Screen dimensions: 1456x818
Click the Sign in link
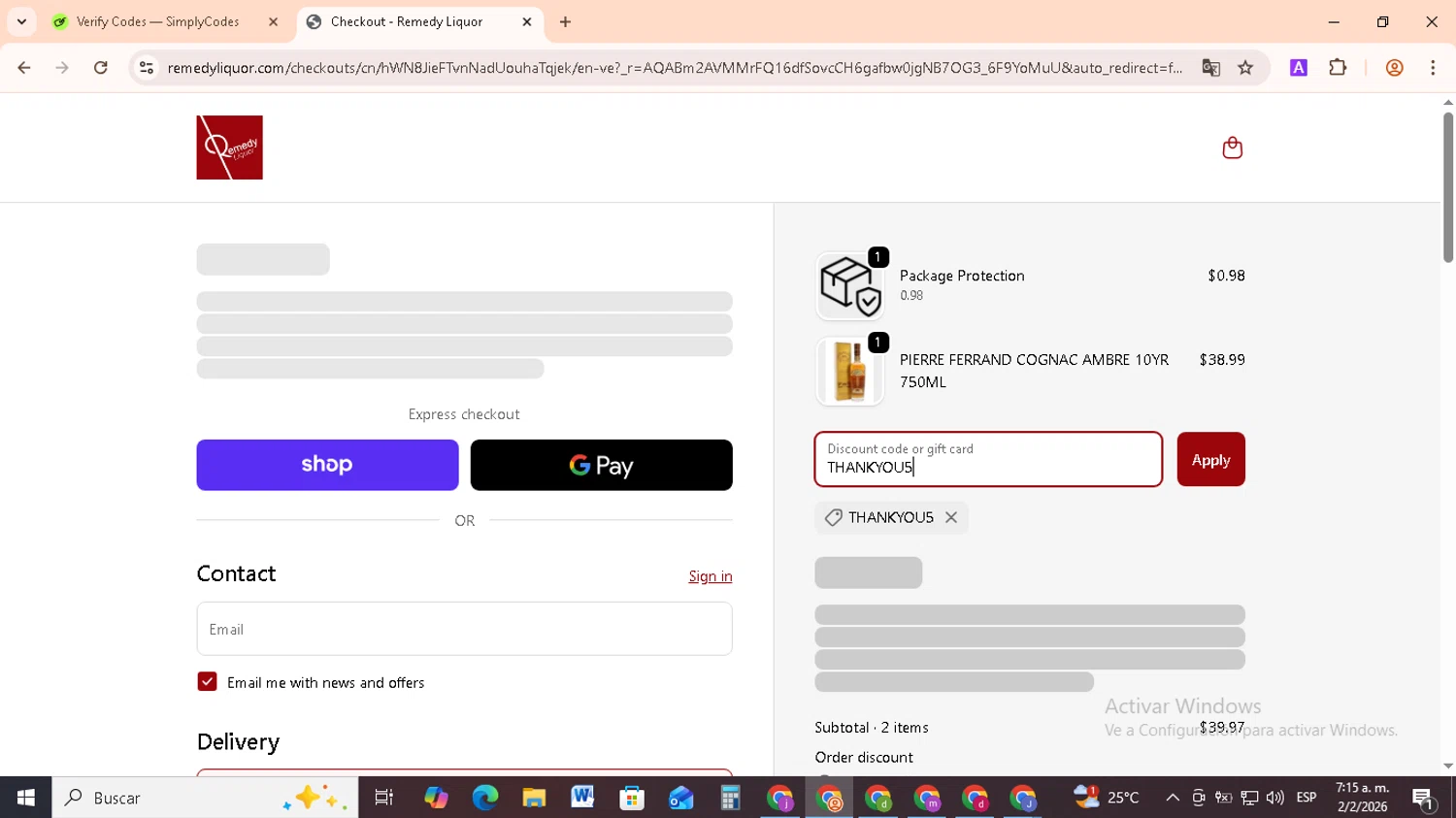click(x=710, y=576)
